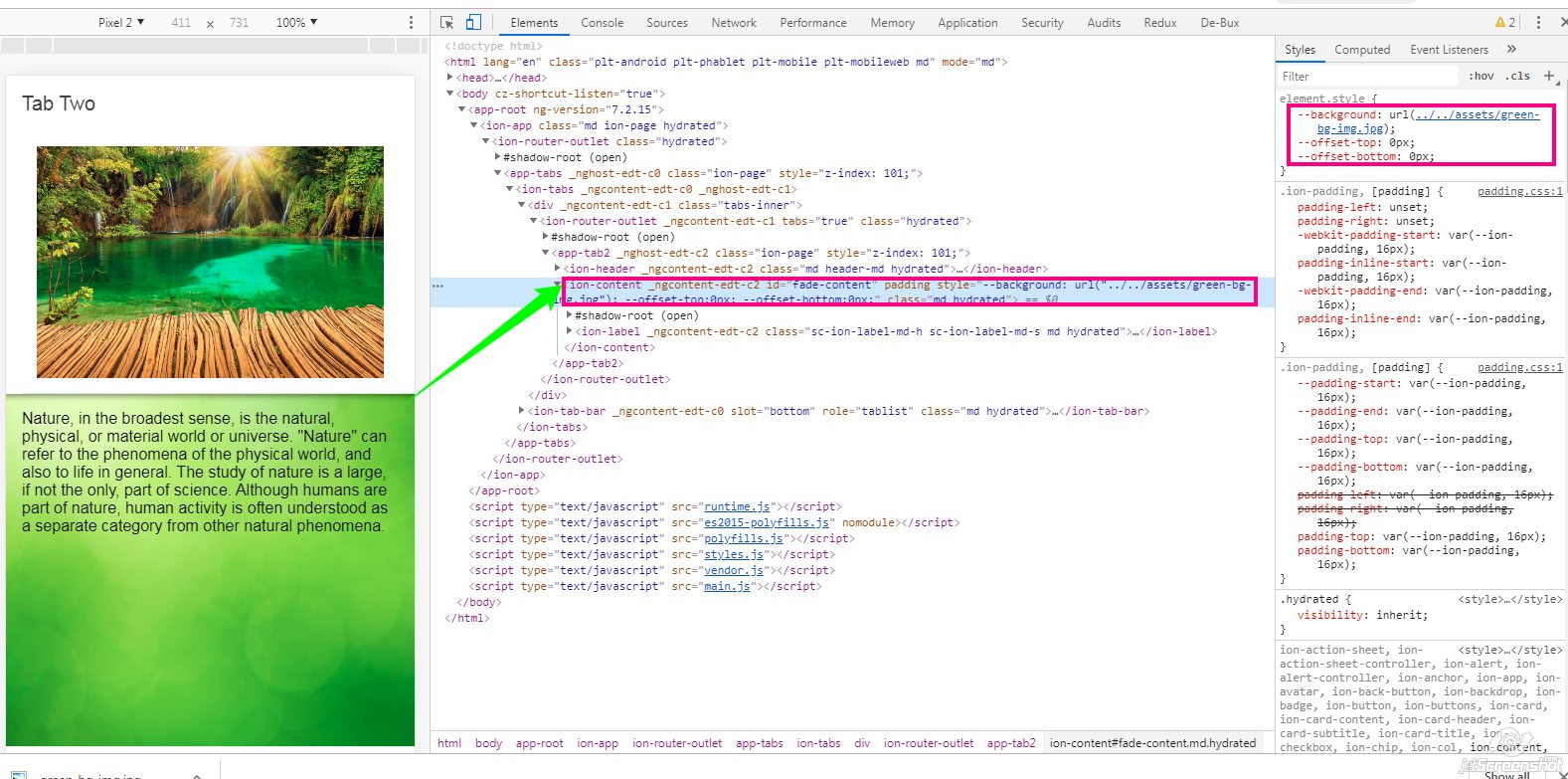1568x779 pixels.
Task: Open the runtime.js script link
Action: (737, 506)
